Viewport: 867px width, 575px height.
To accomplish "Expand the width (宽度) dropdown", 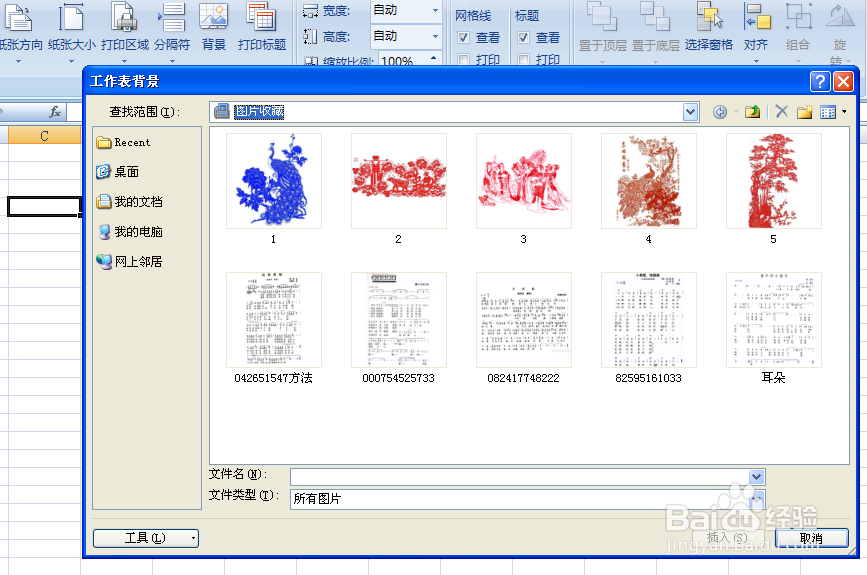I will (435, 11).
